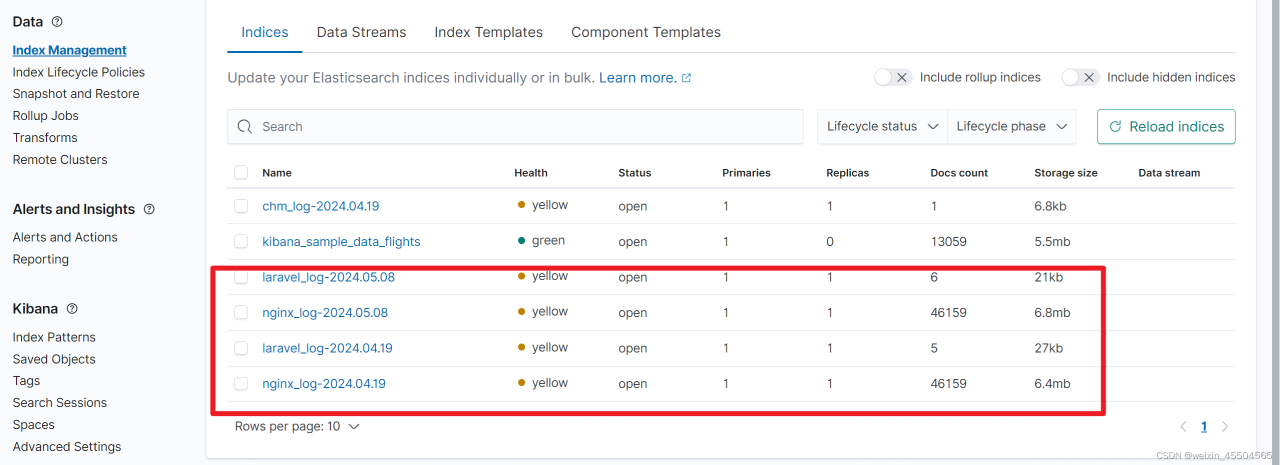
Task: Check the nginx_log-2024.05.08 row checkbox
Action: pos(241,312)
